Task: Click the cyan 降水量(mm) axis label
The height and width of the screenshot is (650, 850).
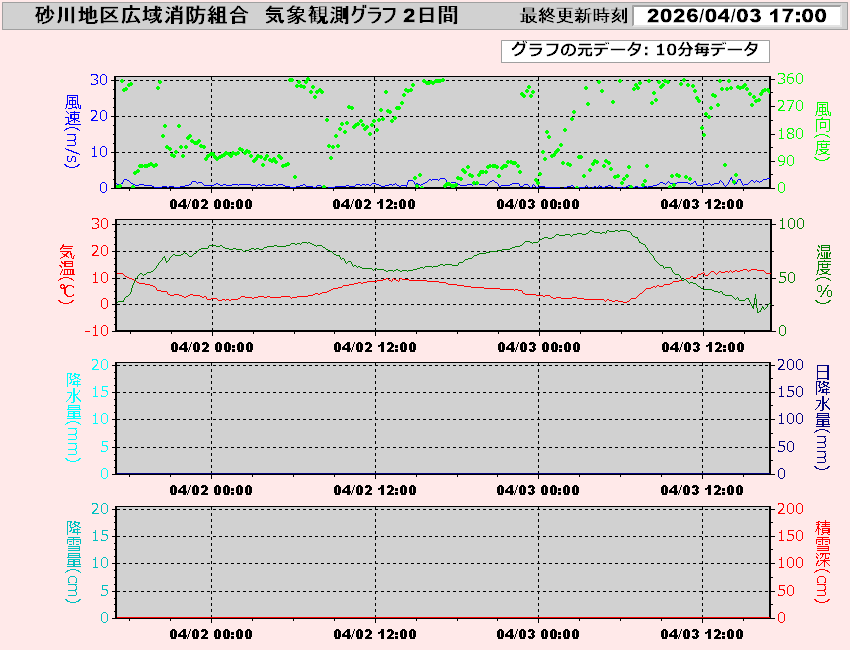Action: pos(73,418)
